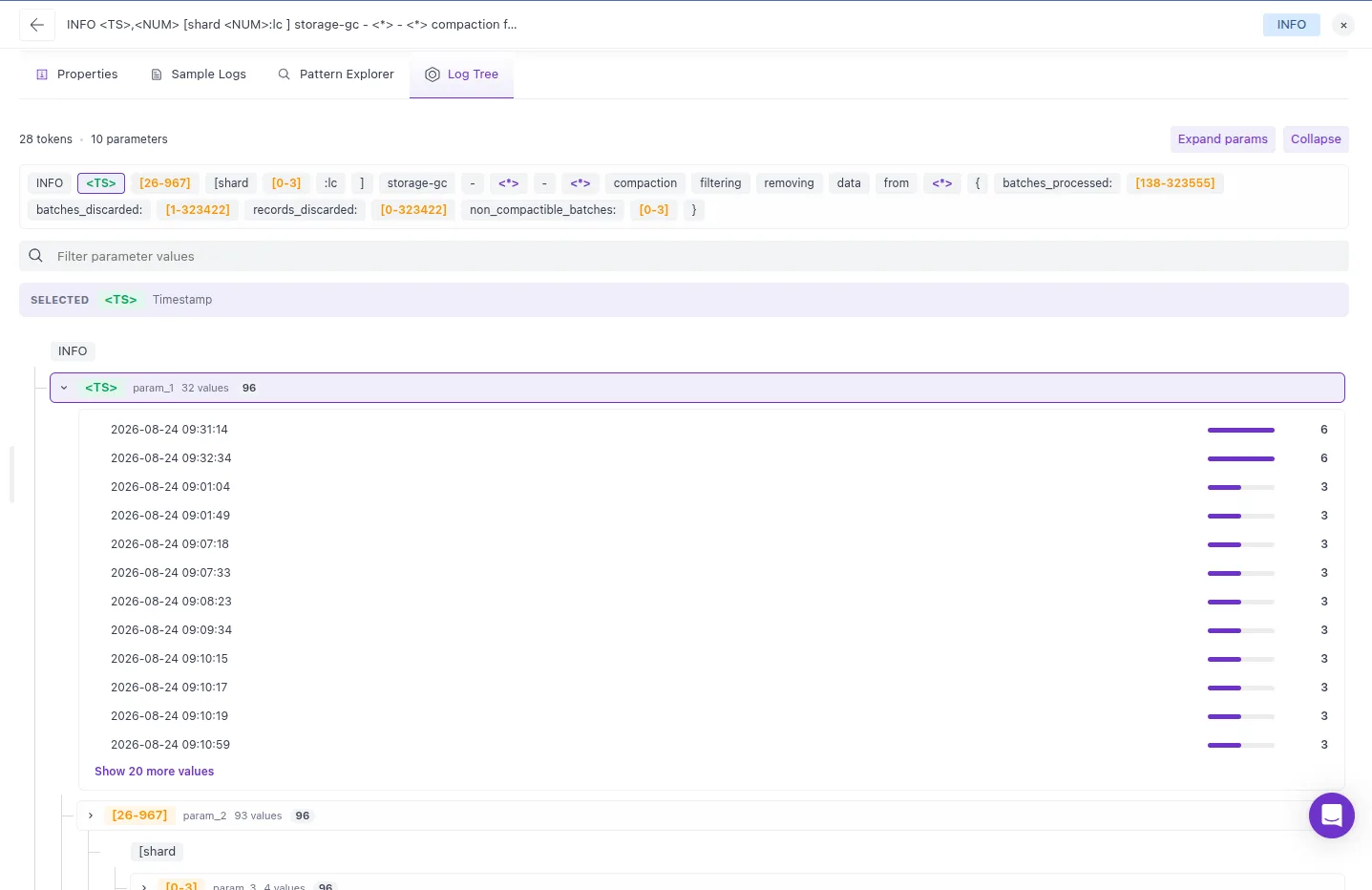The width and height of the screenshot is (1372, 890).
Task: Click the <*> chip before compaction
Action: (580, 183)
